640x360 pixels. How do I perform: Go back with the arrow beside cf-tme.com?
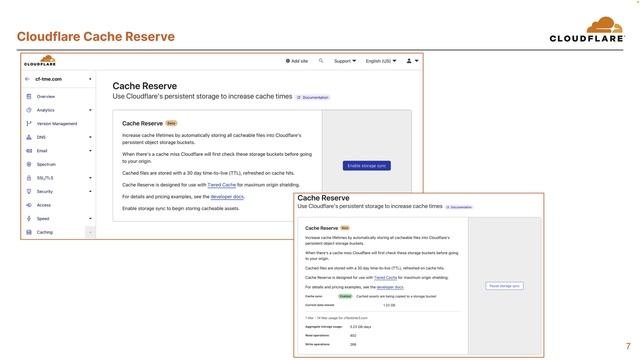27,79
